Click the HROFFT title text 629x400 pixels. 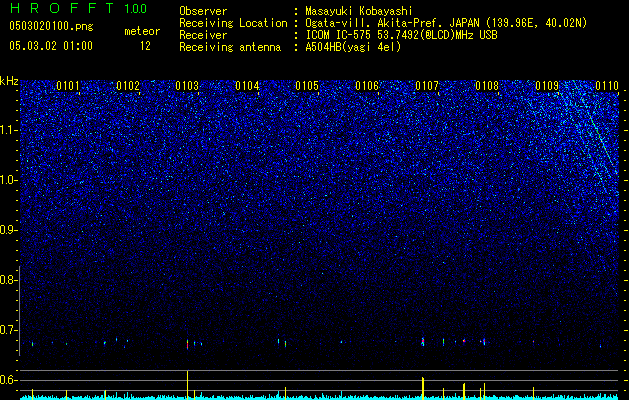(63, 8)
